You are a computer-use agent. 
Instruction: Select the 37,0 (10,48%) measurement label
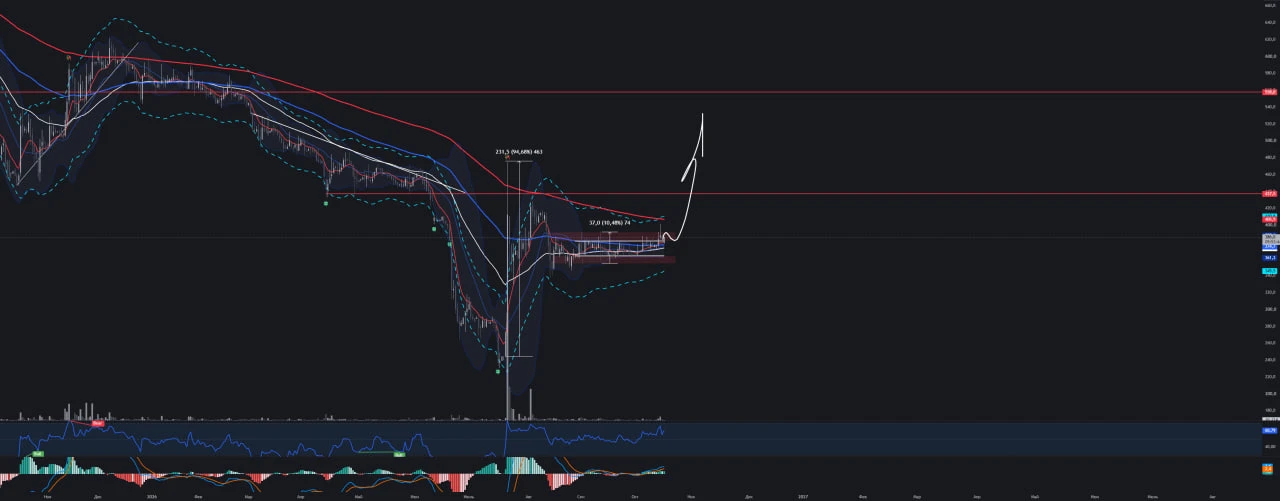click(x=609, y=222)
